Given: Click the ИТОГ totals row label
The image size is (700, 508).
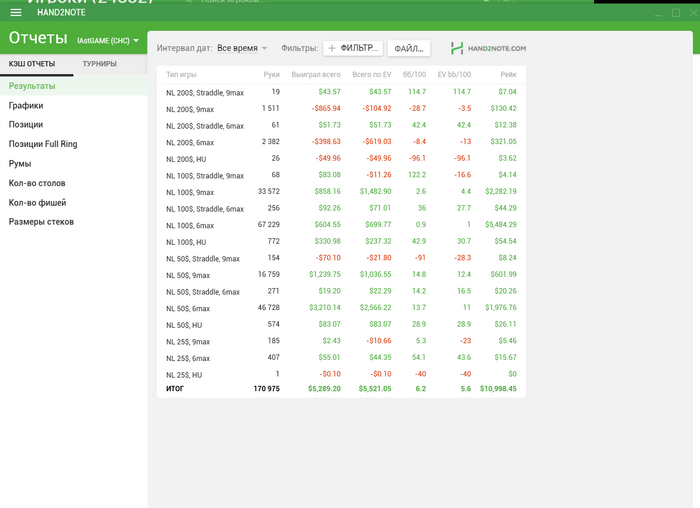Looking at the screenshot, I should (175, 389).
